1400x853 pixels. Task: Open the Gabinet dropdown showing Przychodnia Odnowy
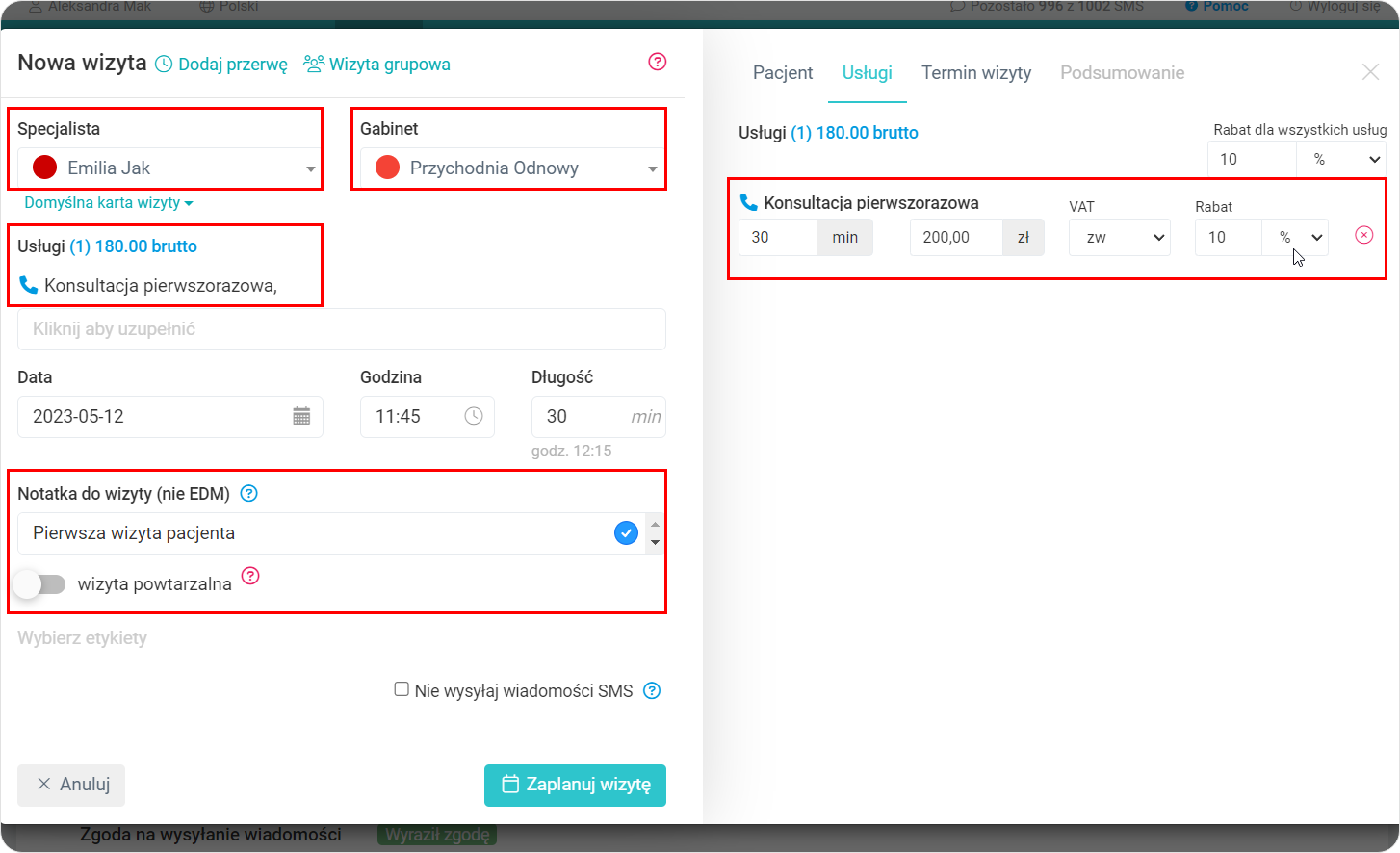pos(510,168)
